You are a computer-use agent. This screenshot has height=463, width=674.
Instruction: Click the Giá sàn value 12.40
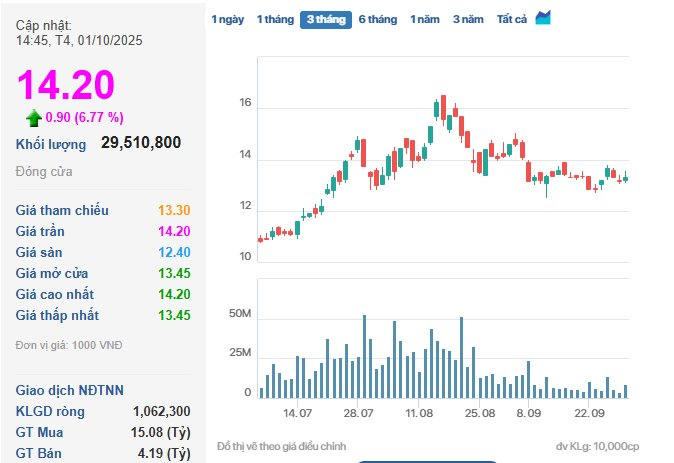174,252
